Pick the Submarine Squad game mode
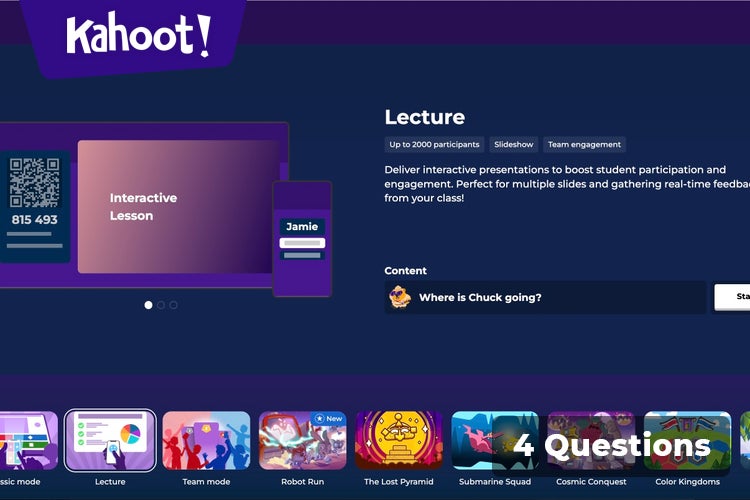 point(495,440)
